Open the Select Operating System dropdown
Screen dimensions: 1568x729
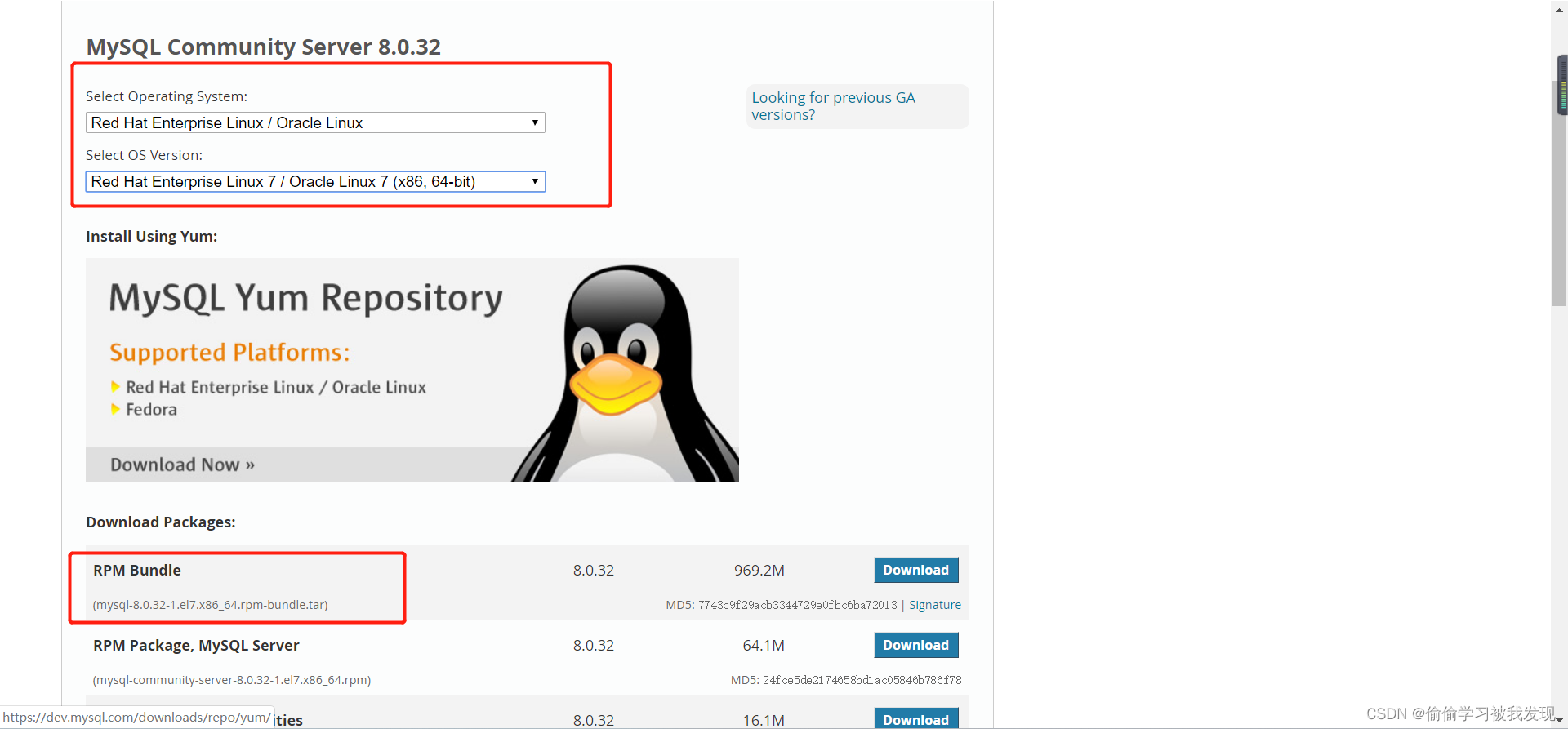click(315, 122)
